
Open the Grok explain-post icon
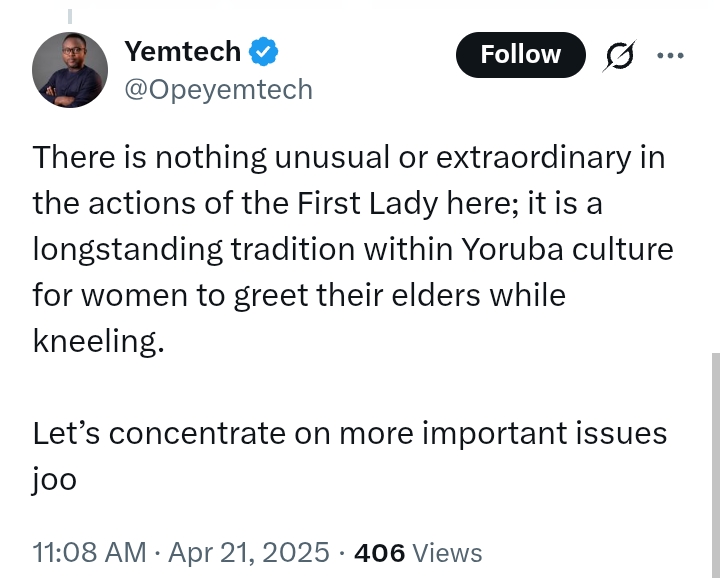619,56
